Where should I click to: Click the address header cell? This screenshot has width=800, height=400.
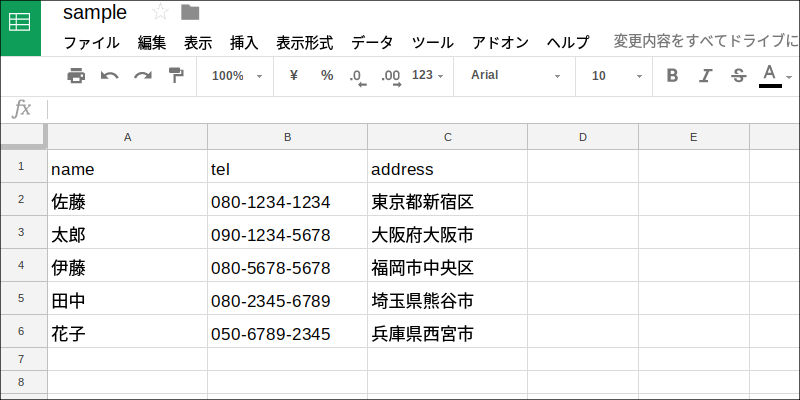[447, 166]
